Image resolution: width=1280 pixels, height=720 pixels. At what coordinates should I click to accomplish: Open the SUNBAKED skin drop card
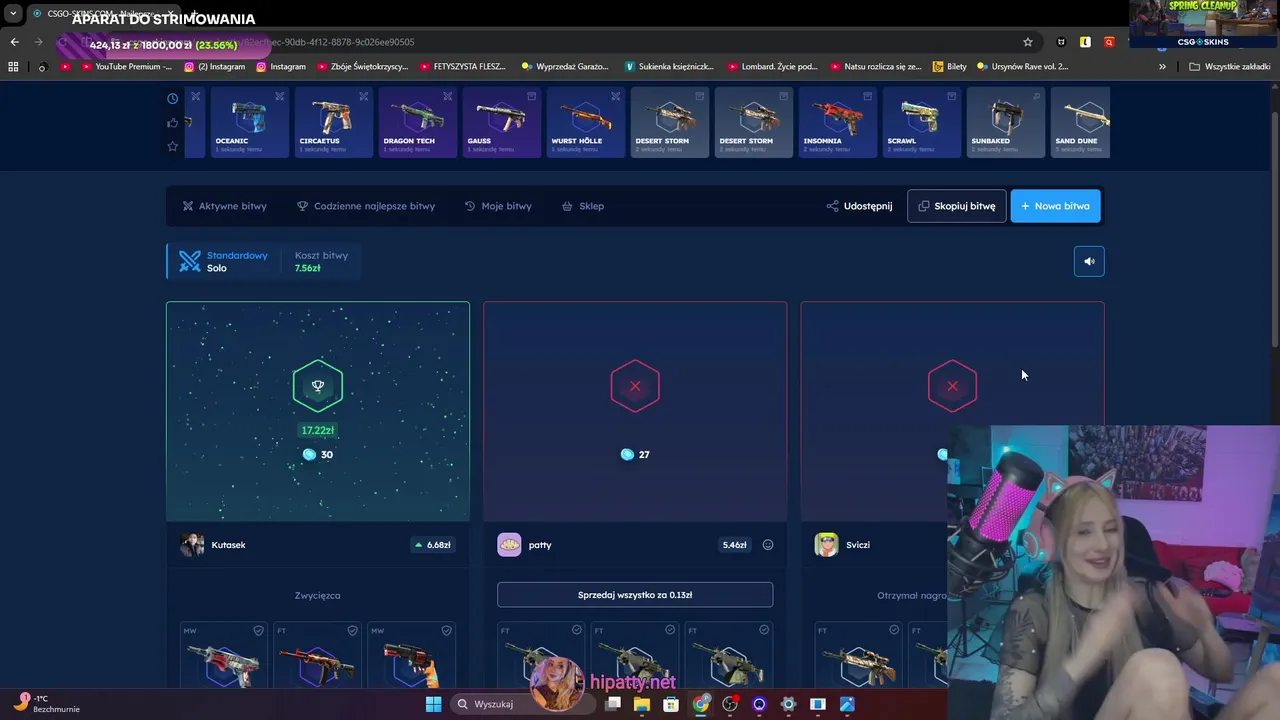[1004, 122]
